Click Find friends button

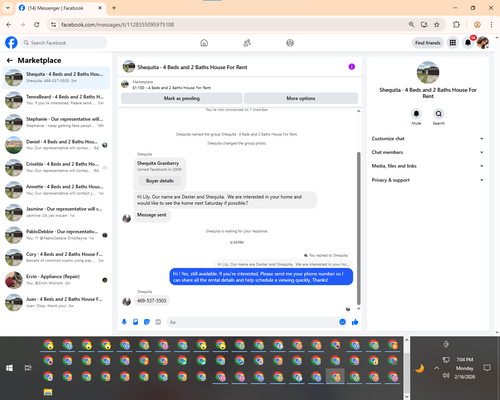coord(428,43)
